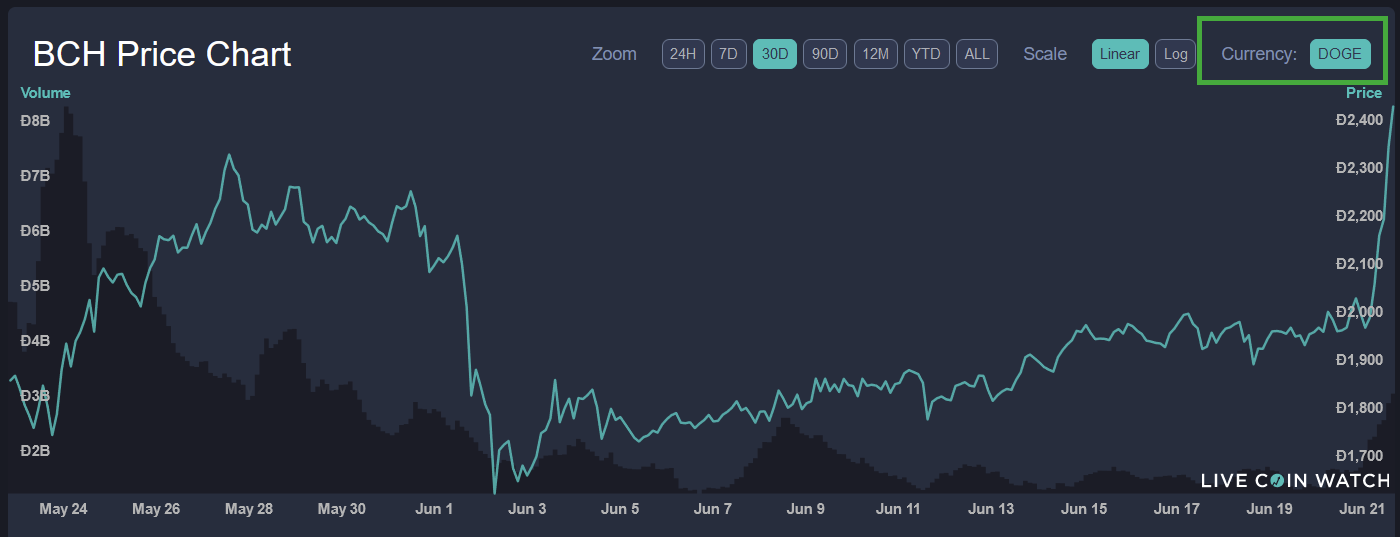Click the Currency: label
This screenshot has width=1400, height=537.
point(1259,54)
